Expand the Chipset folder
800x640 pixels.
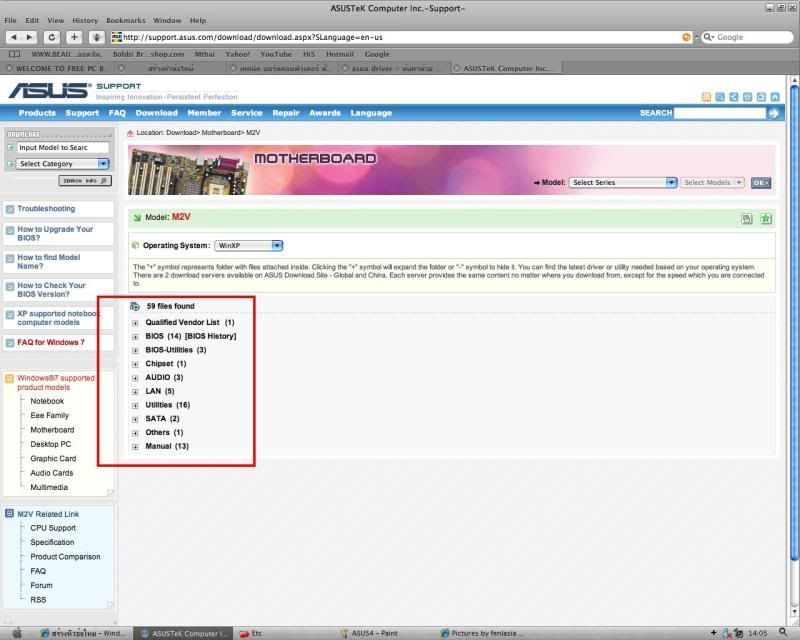135,364
